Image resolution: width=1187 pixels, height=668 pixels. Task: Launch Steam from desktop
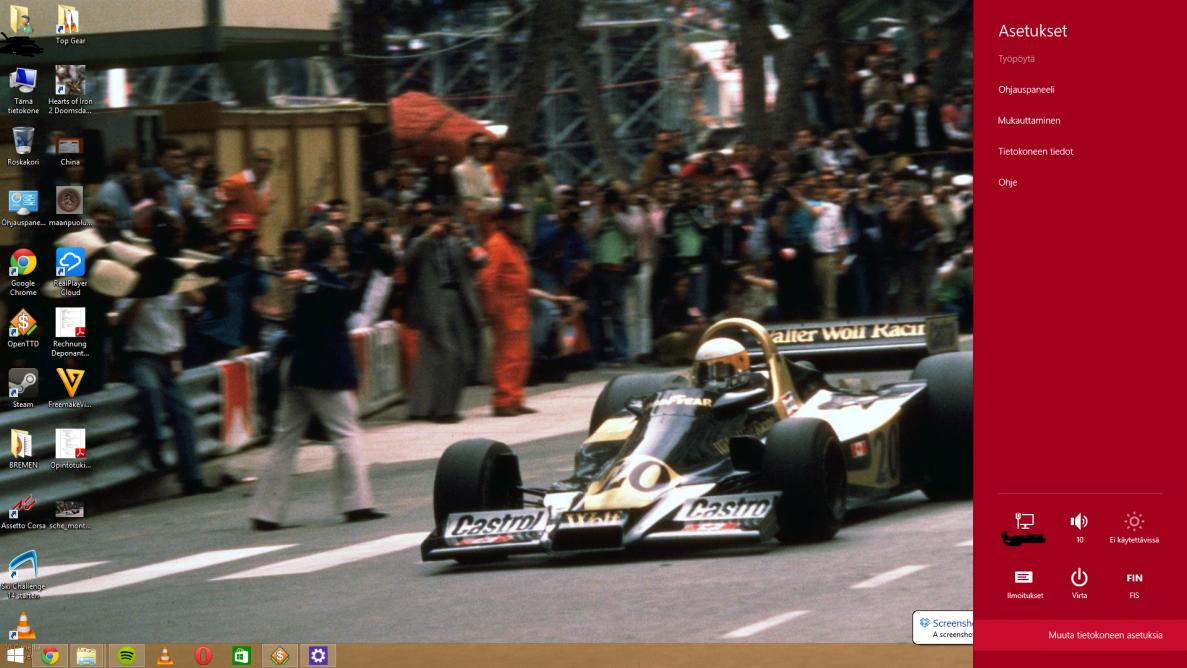[x=23, y=389]
